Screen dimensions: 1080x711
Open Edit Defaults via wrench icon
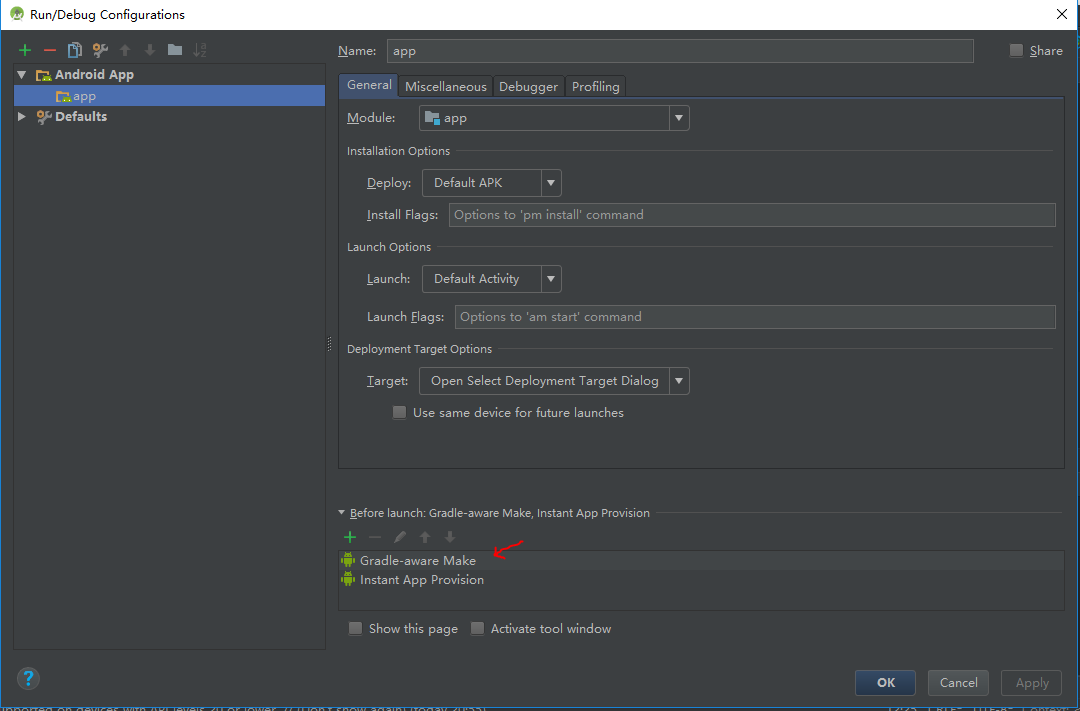[x=98, y=49]
